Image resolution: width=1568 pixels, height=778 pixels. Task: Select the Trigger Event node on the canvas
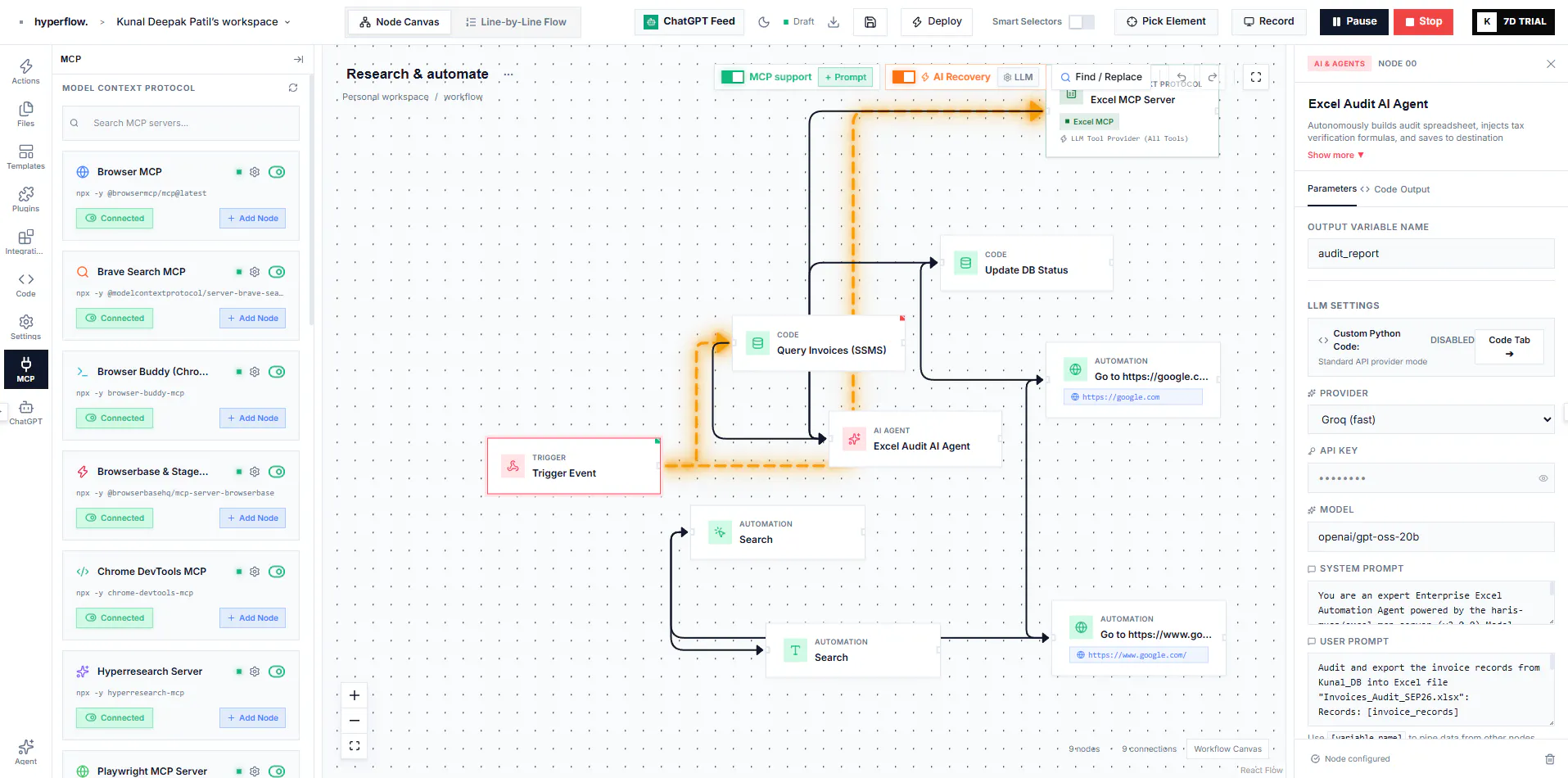(x=574, y=466)
